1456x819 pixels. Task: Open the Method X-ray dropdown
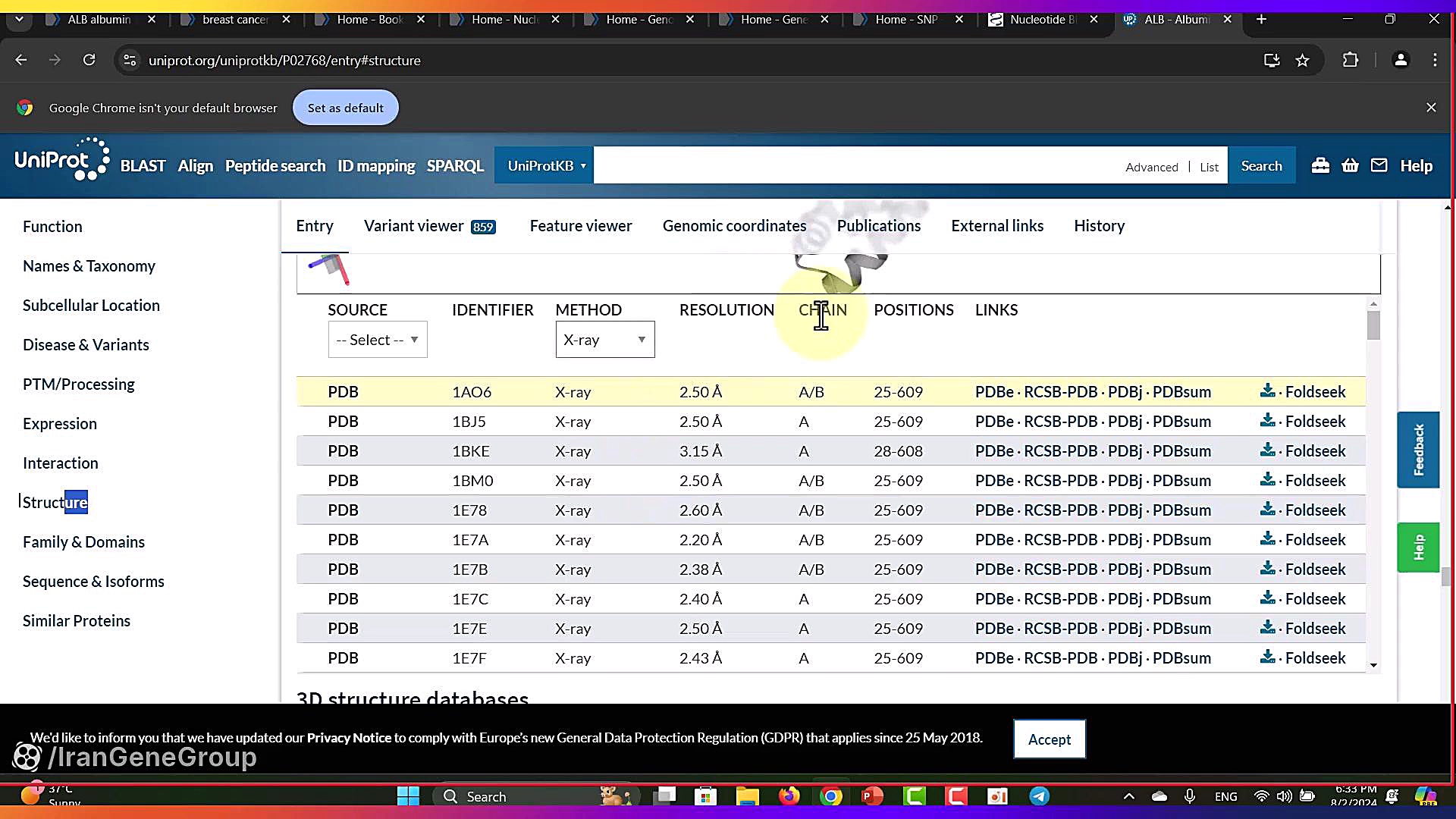click(x=604, y=340)
